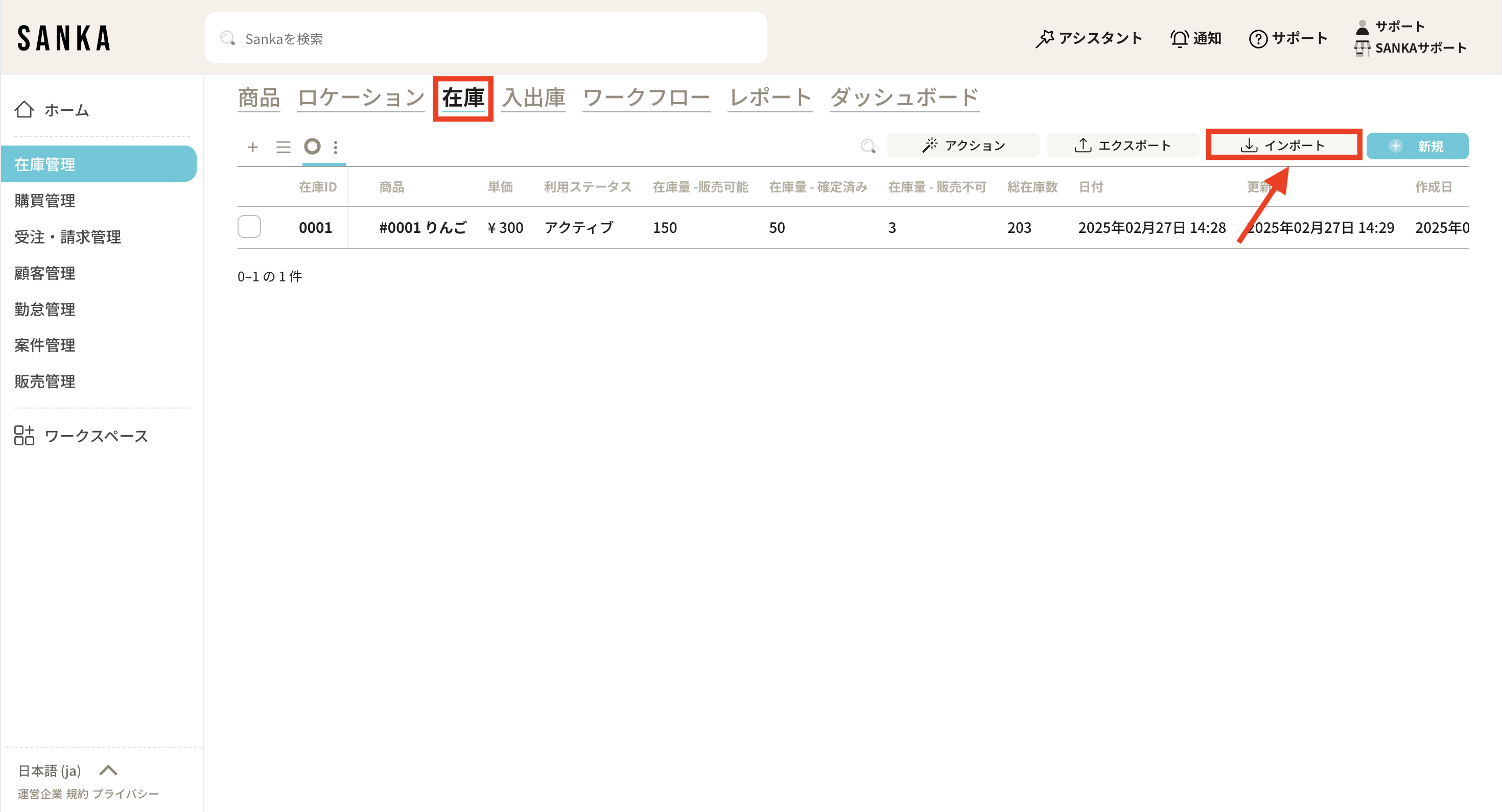Image resolution: width=1502 pixels, height=812 pixels.
Task: Switch to the 入出庫 tab
Action: pos(533,98)
